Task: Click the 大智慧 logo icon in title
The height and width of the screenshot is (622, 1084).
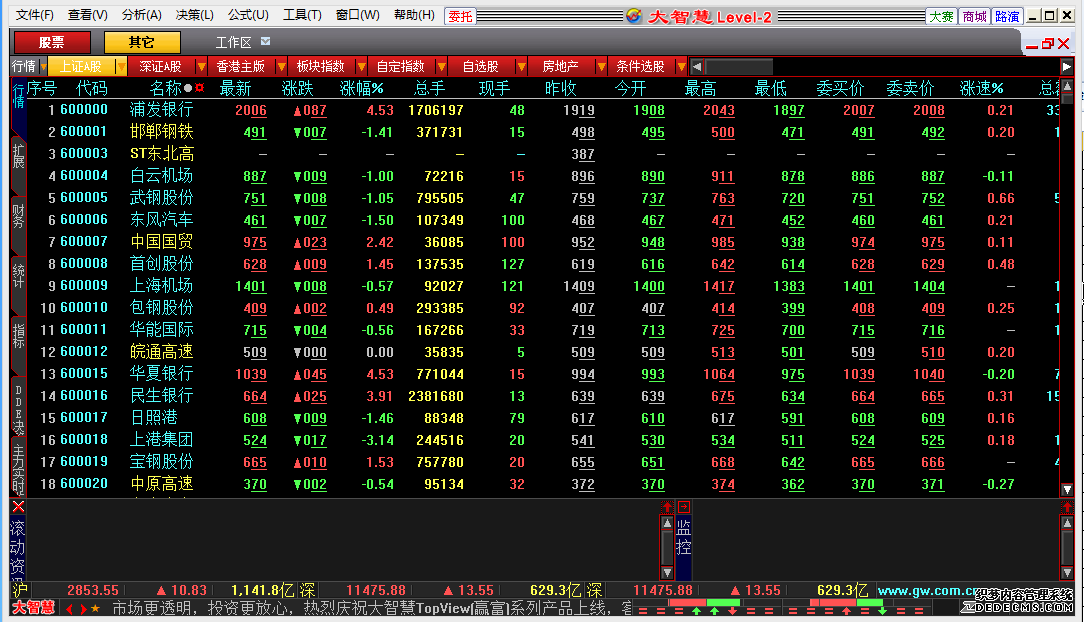Action: point(634,16)
